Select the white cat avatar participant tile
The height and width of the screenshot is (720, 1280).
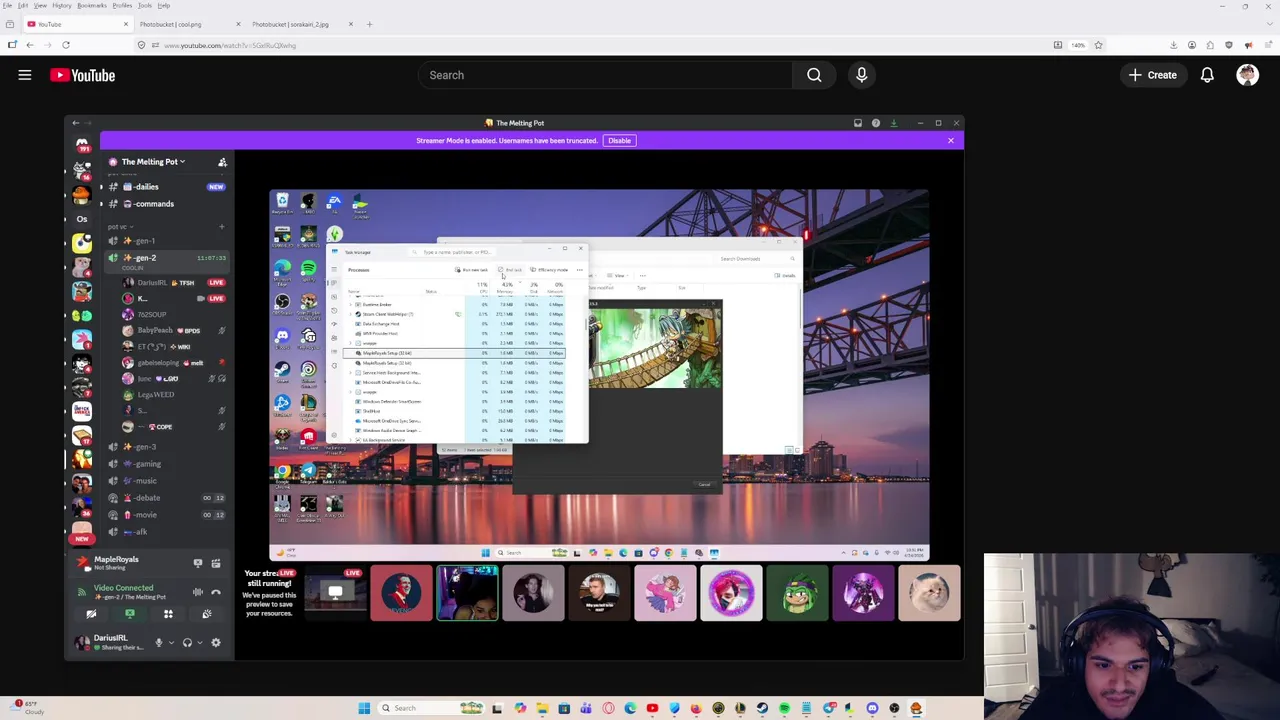929,594
